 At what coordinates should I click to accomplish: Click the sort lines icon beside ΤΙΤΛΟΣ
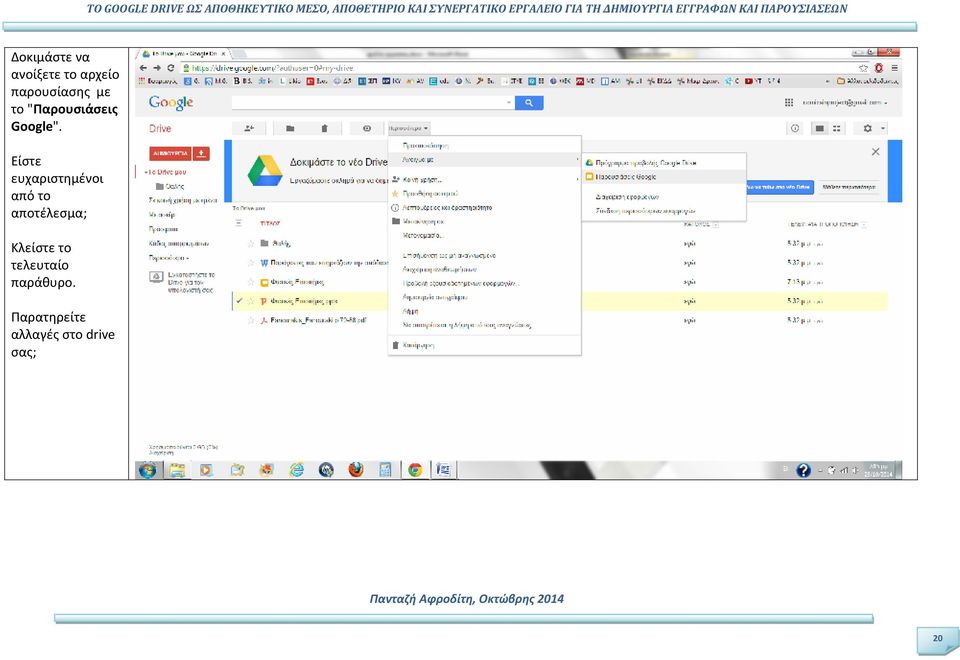click(x=238, y=223)
